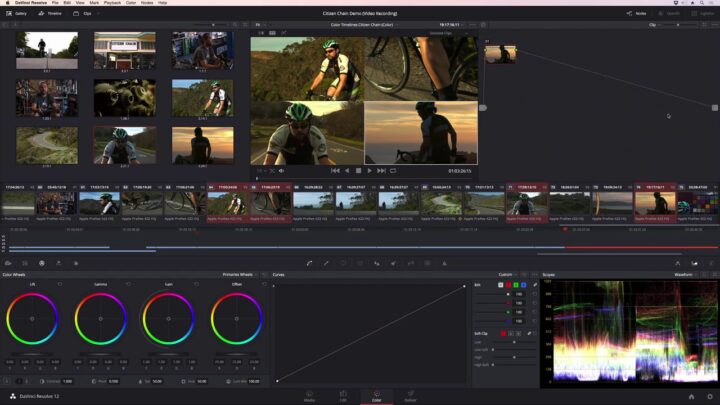Toggle the Gallery panel
This screenshot has width=720, height=405.
(17, 14)
